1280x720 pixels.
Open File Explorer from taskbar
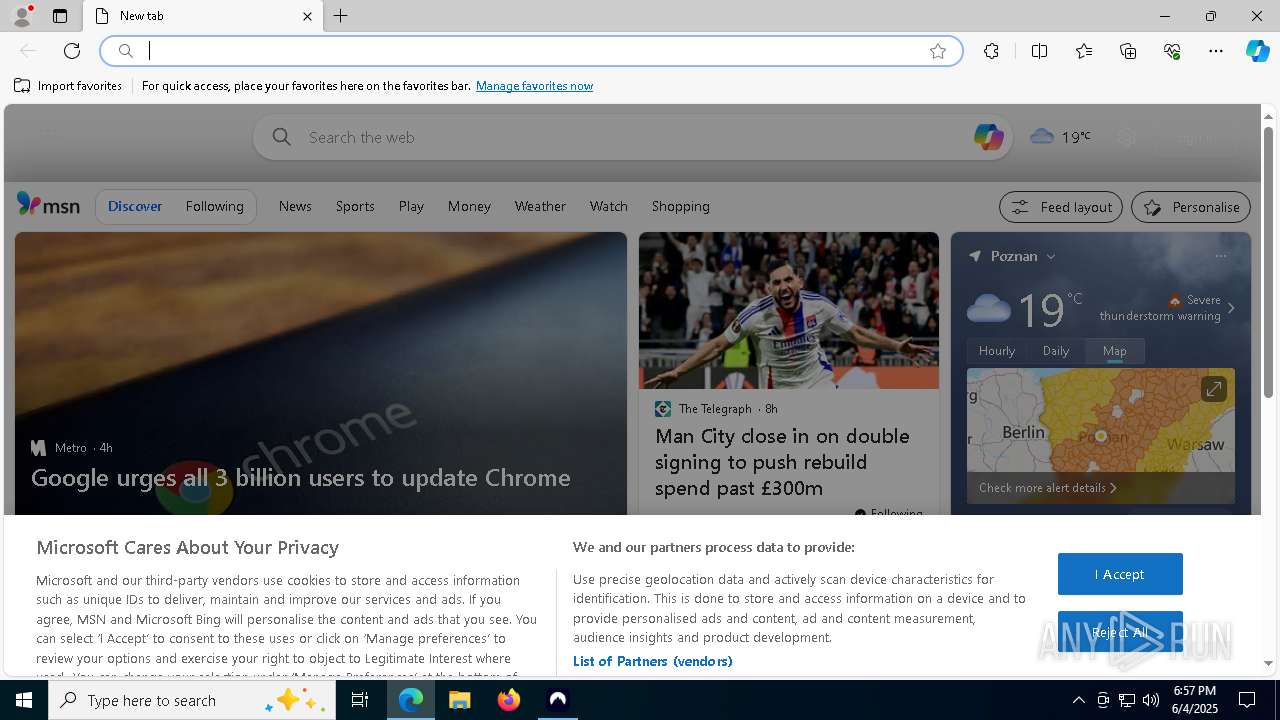[x=459, y=700]
